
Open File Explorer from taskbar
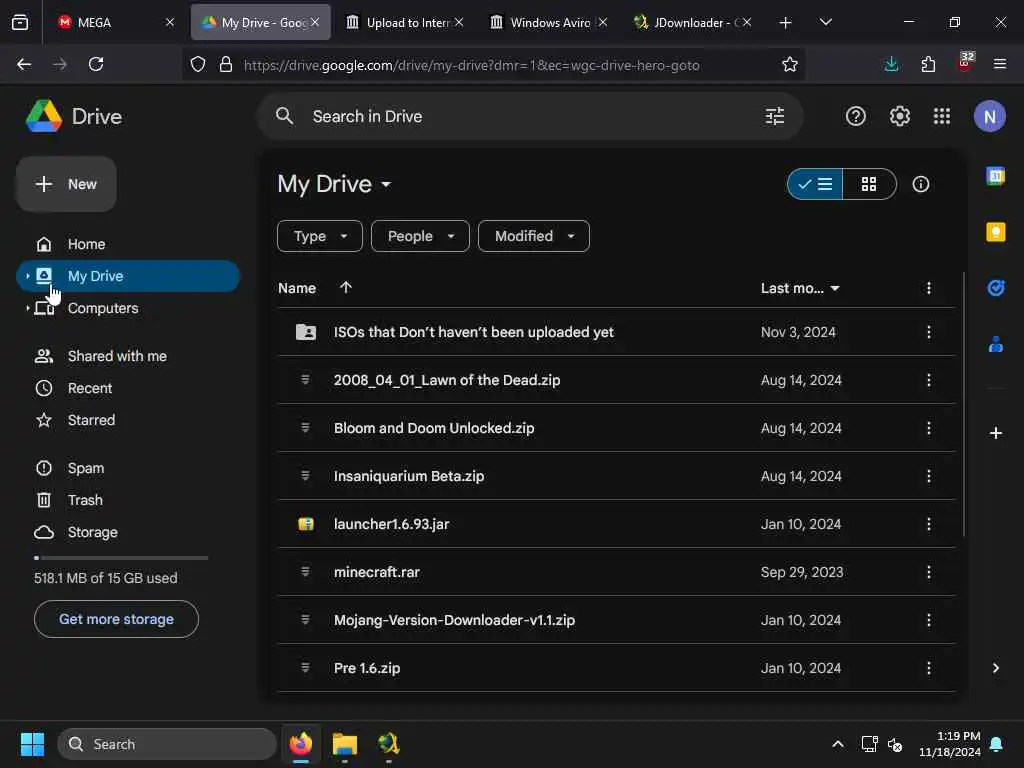pos(344,744)
